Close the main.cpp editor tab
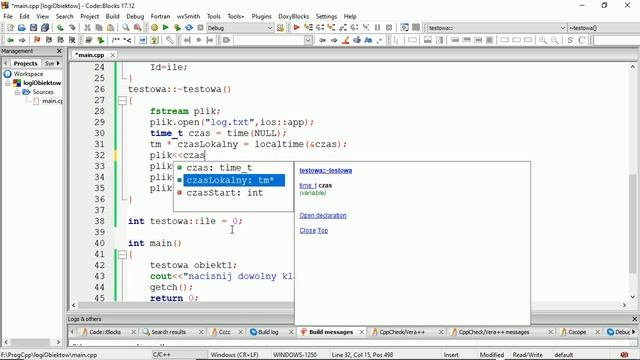 click(x=112, y=55)
